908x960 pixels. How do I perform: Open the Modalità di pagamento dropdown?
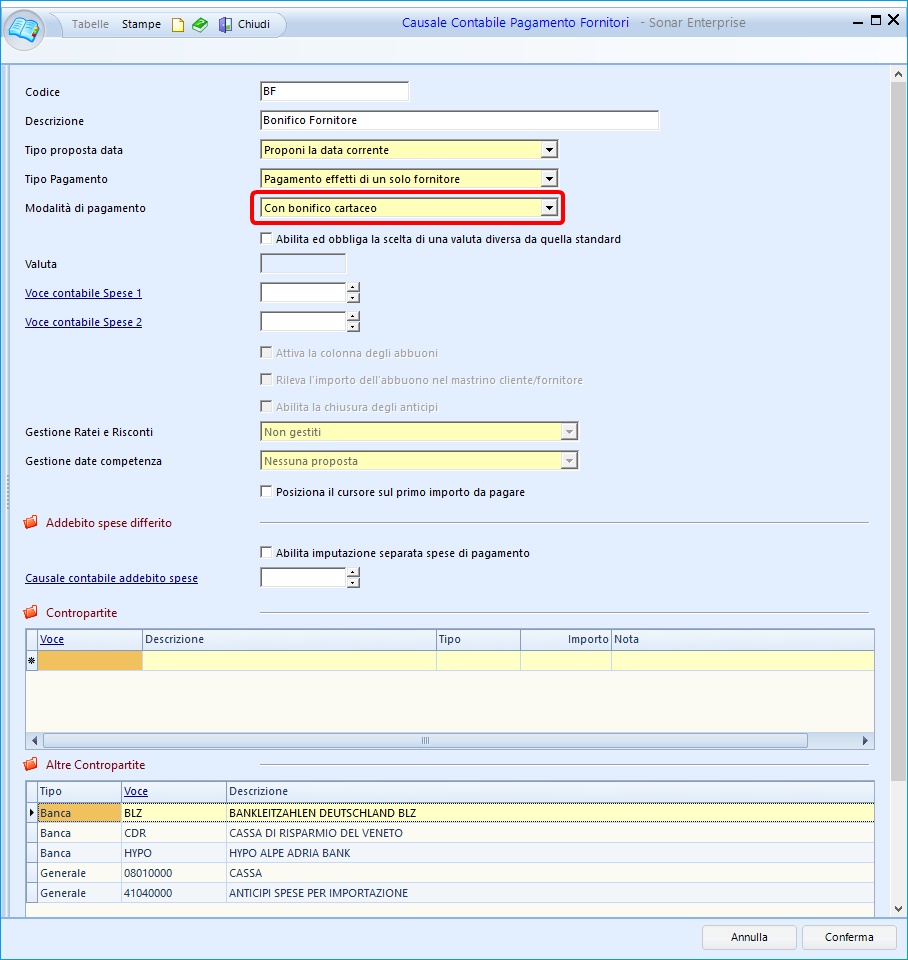click(548, 208)
